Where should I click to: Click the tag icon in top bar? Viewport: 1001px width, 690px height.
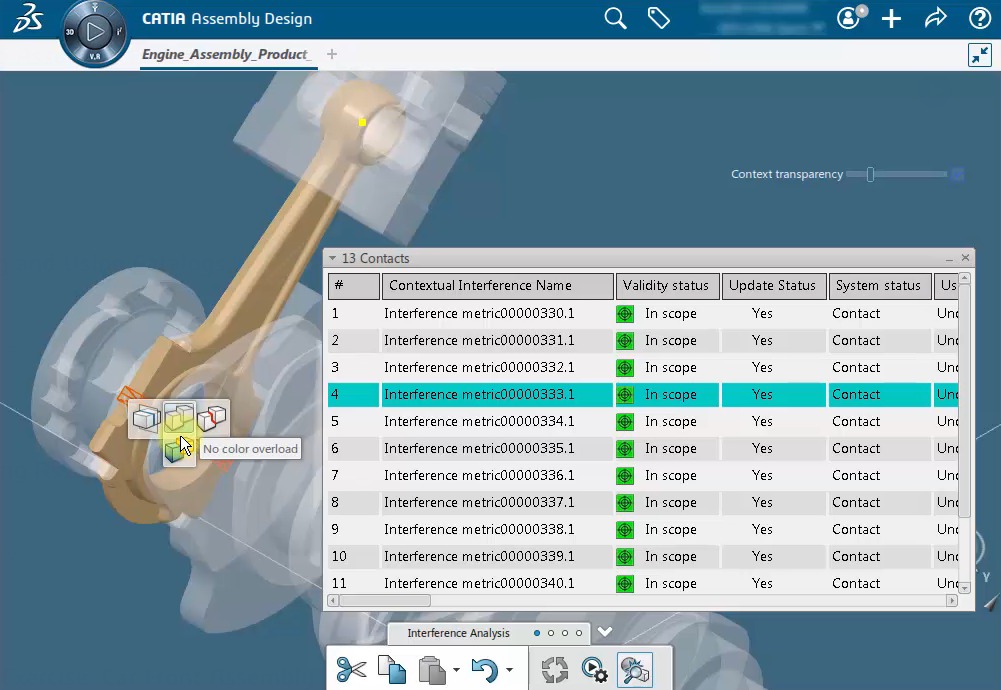659,18
